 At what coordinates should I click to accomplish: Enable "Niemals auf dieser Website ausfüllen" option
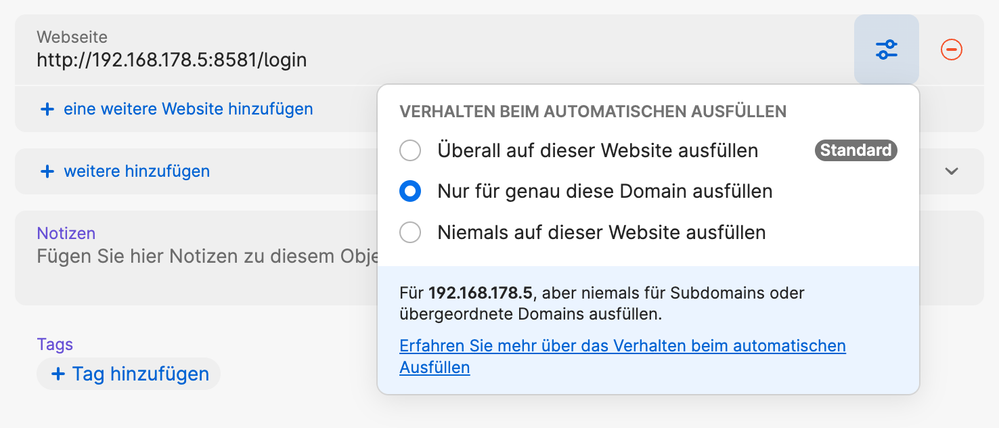coord(410,232)
